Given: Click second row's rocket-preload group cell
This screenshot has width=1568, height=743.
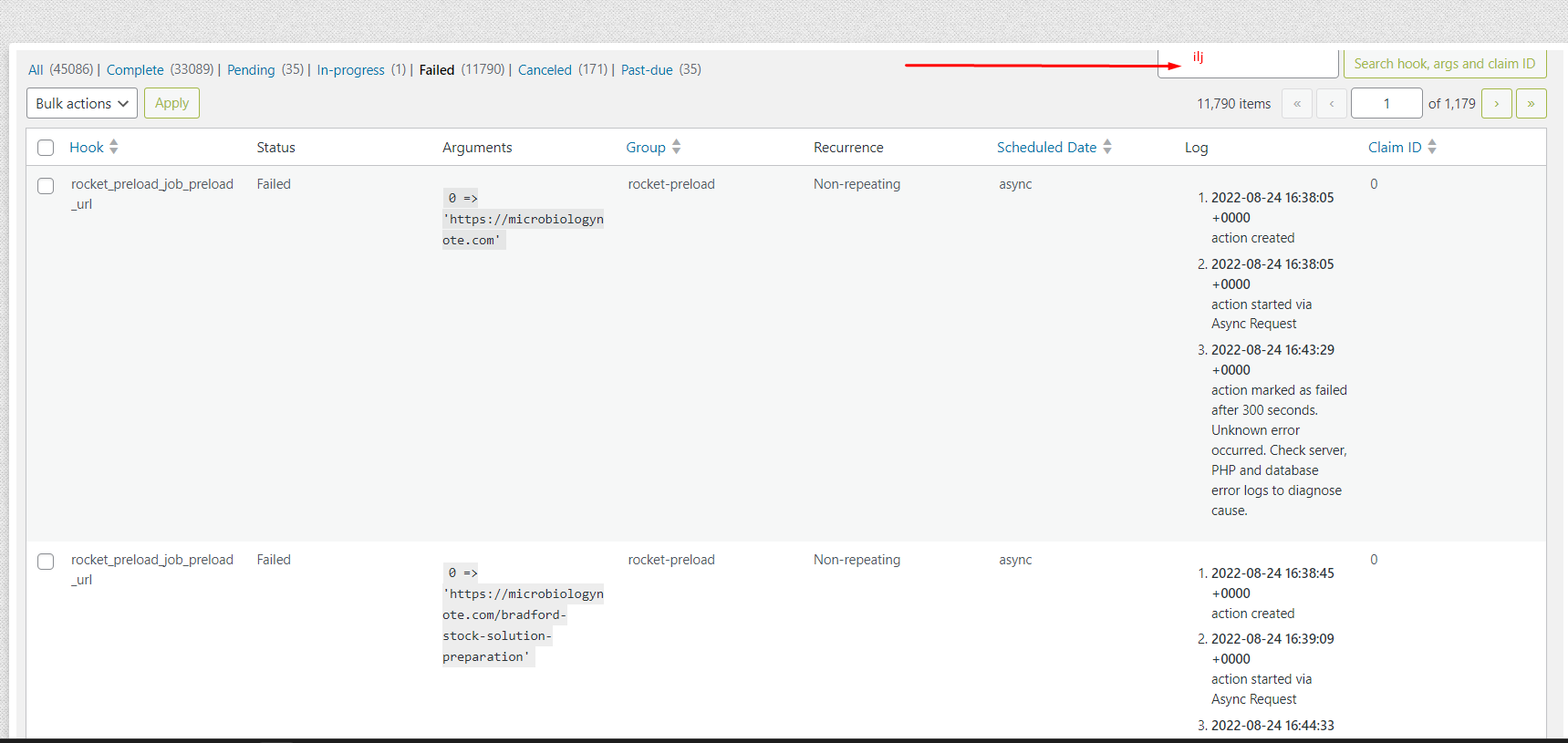Looking at the screenshot, I should [671, 560].
